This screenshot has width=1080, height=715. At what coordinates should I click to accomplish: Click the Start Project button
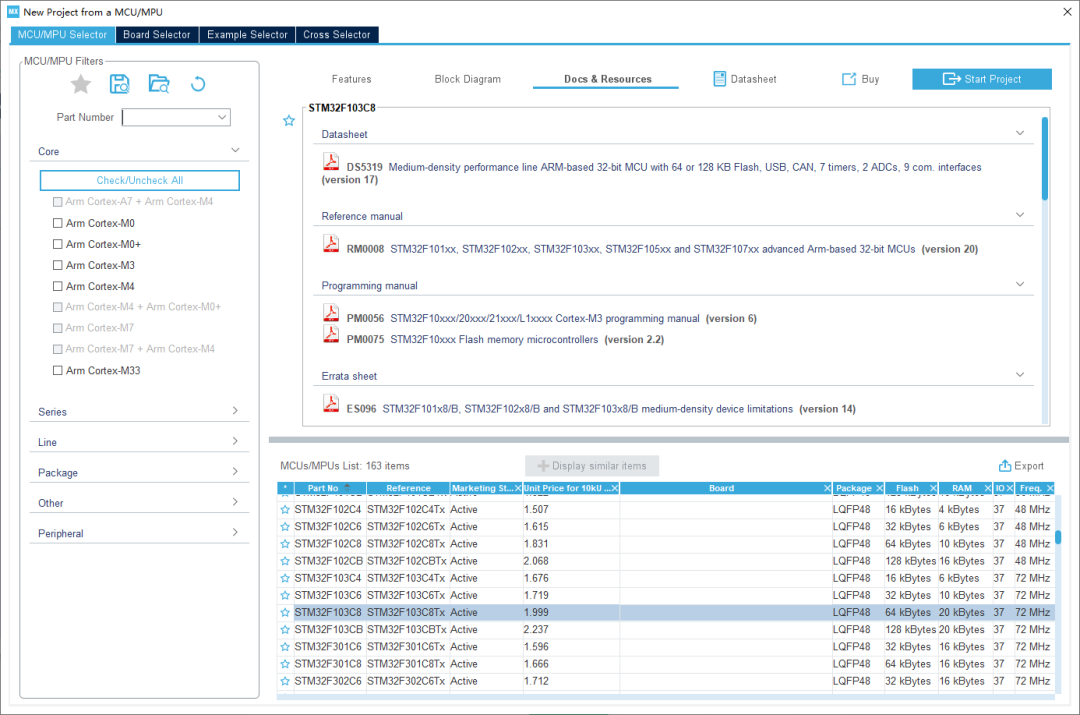click(981, 79)
